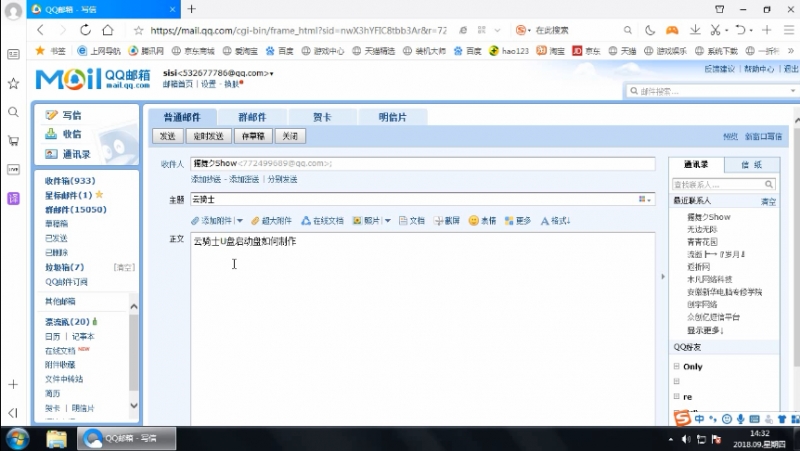This screenshot has width=800, height=451.
Task: Open browser downloads arrow icon
Action: (x=695, y=30)
